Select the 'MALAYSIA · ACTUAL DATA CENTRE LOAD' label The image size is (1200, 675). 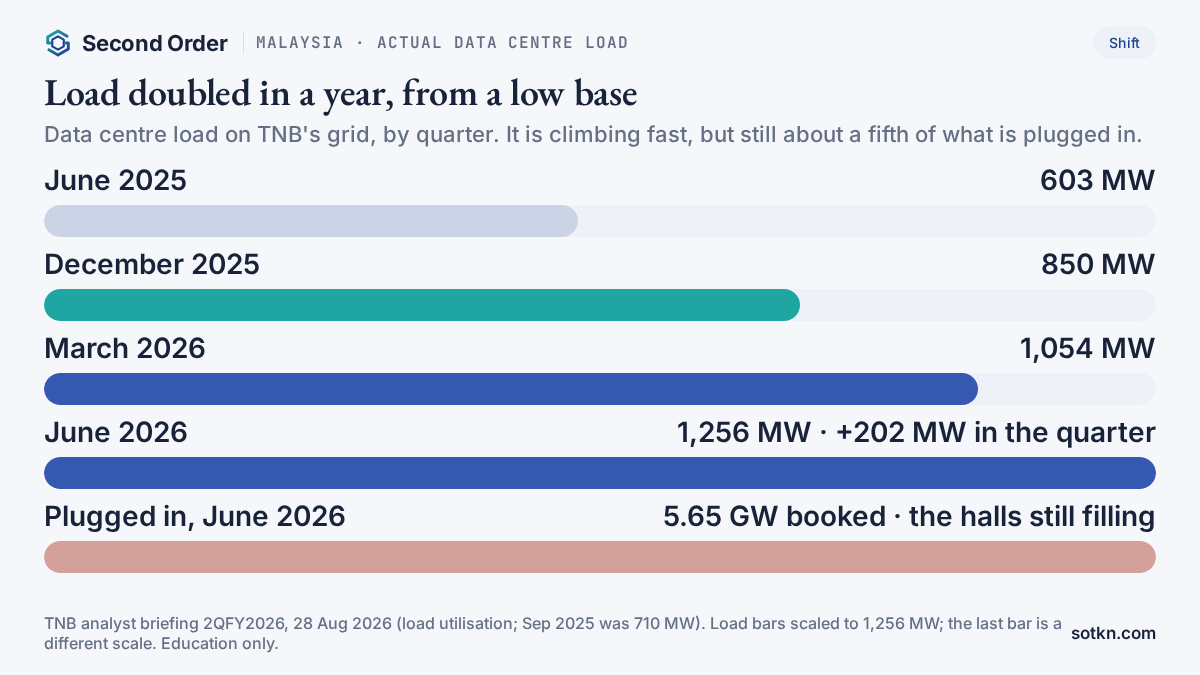442,43
